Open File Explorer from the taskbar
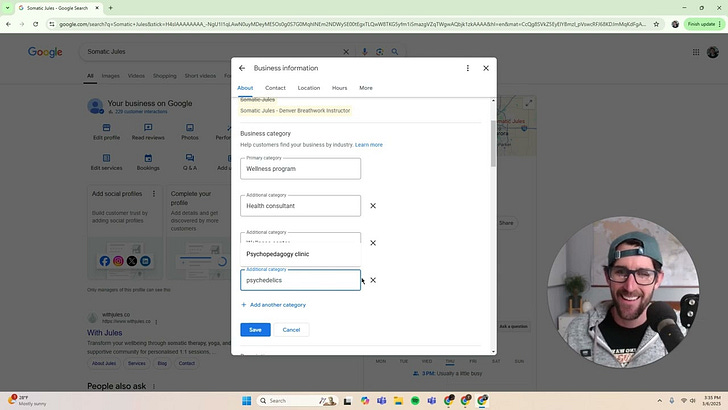This screenshot has height=410, width=728. 398,401
